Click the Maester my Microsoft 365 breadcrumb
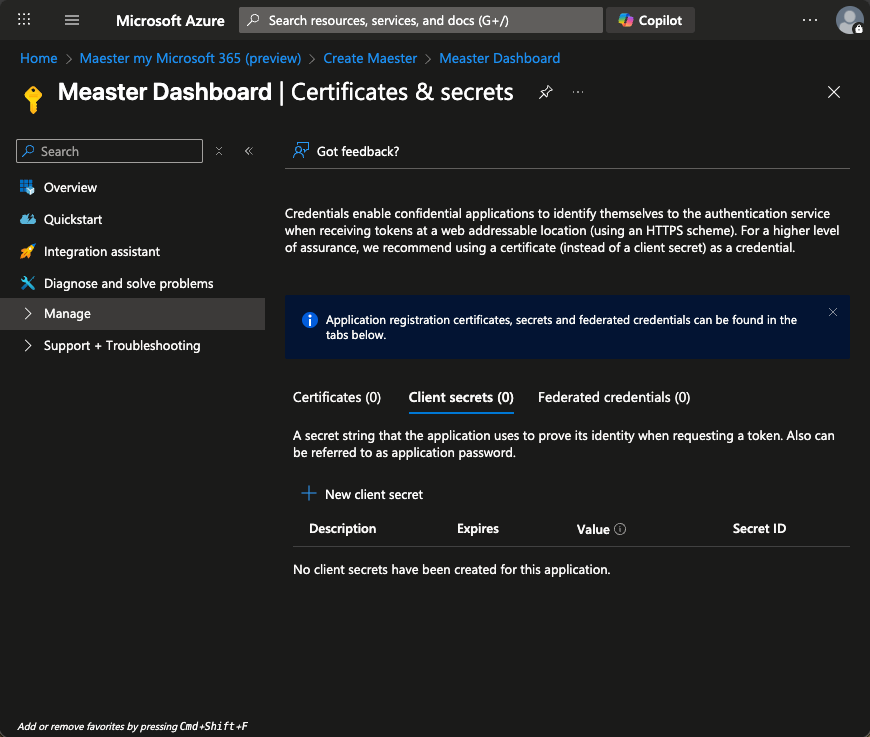Image resolution: width=870 pixels, height=737 pixels. tap(190, 58)
